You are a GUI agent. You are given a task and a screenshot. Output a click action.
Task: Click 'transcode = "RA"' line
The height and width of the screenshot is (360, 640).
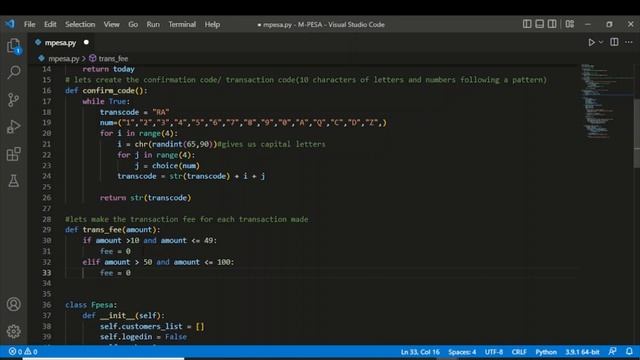pos(134,112)
